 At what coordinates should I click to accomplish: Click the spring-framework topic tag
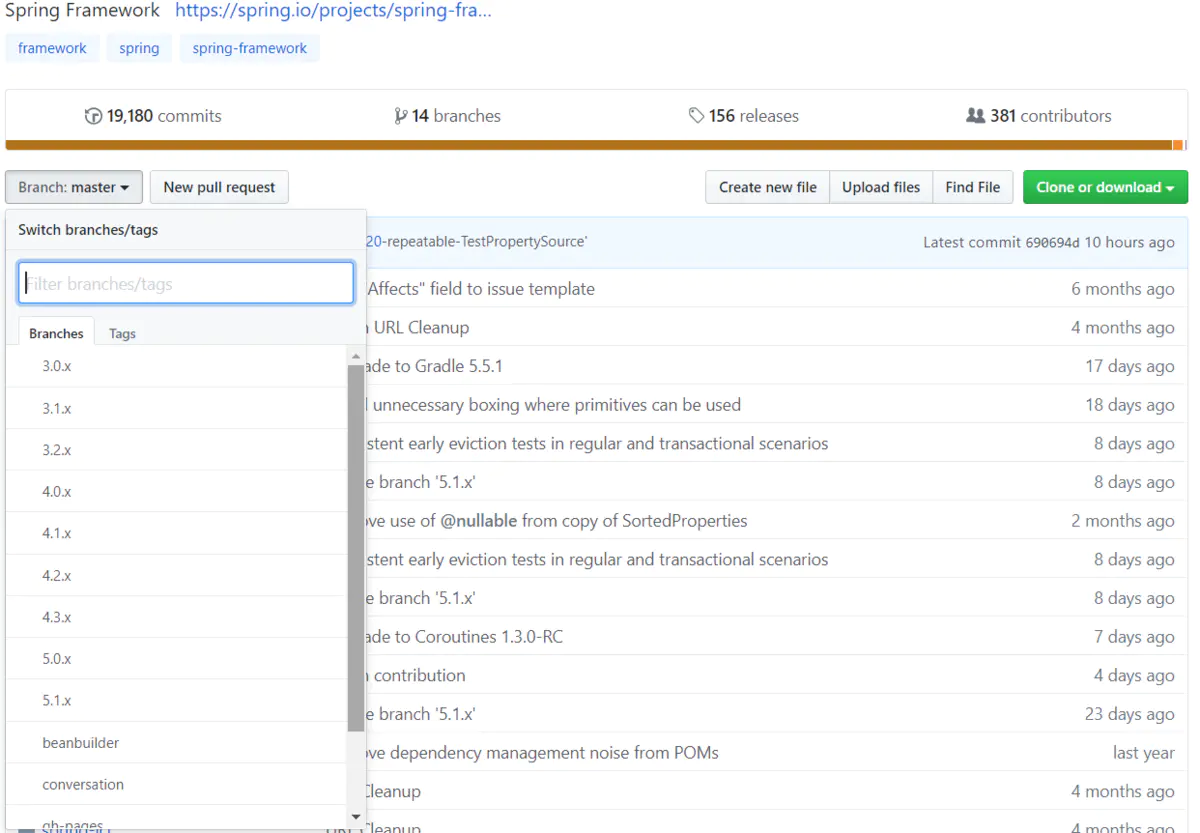(x=250, y=48)
